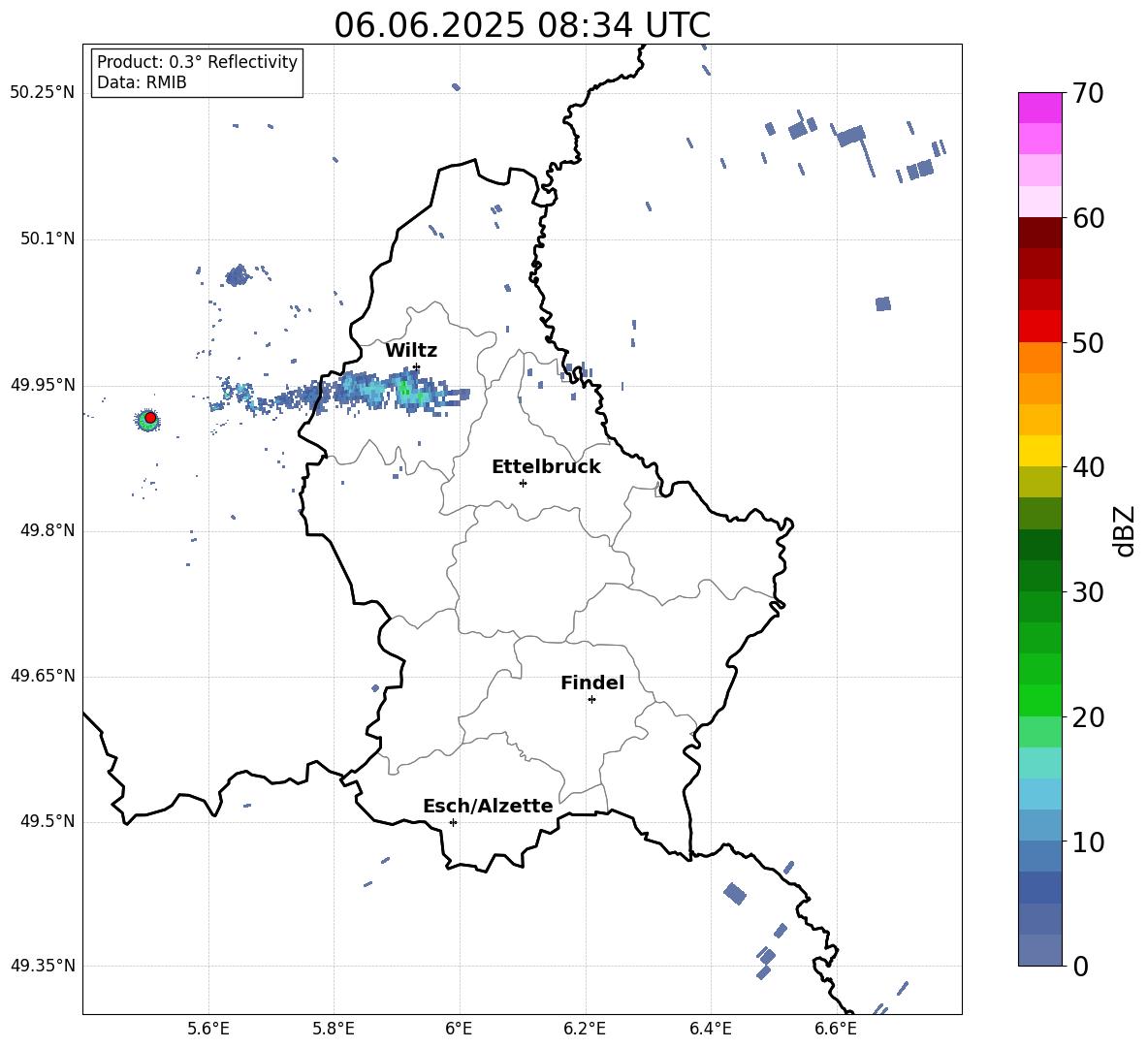
Task: Click the colorbar tick label 10
Action: pos(1087,842)
